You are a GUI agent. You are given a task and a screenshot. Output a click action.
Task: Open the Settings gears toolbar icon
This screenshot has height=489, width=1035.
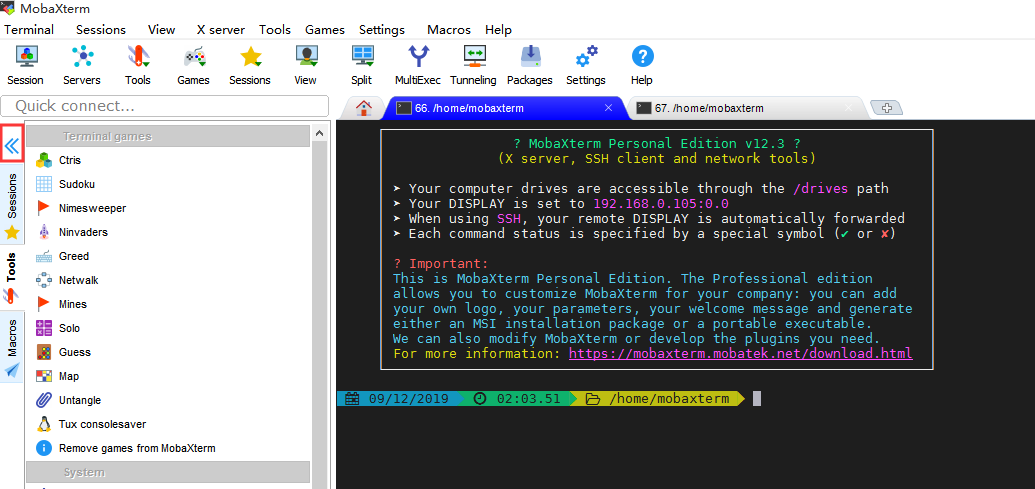[585, 65]
